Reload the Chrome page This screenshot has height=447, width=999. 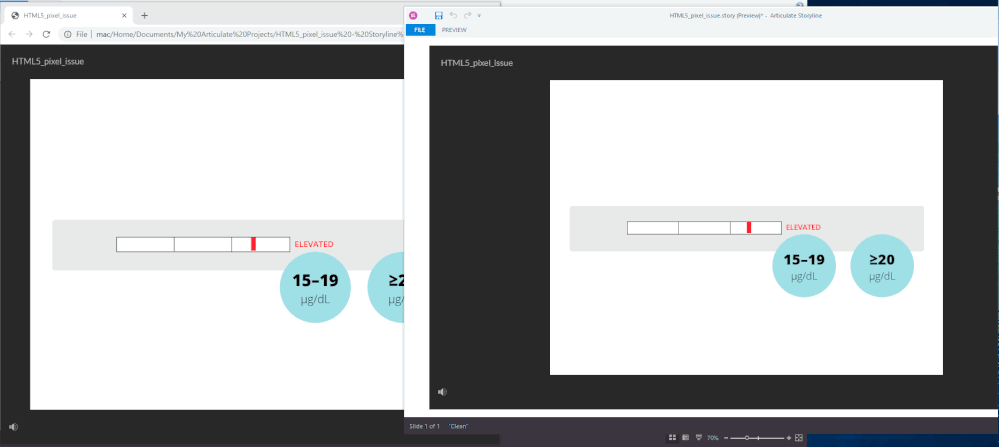click(46, 34)
